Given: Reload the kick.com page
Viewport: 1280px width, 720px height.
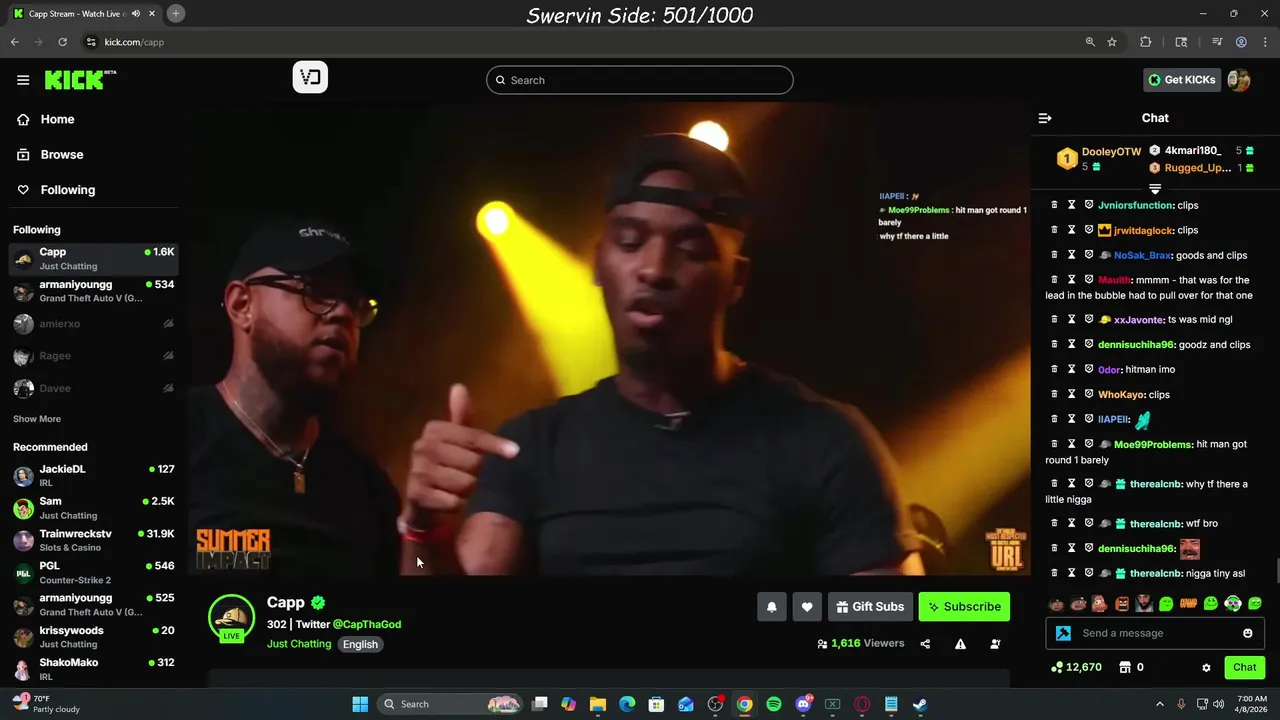Looking at the screenshot, I should 62,42.
